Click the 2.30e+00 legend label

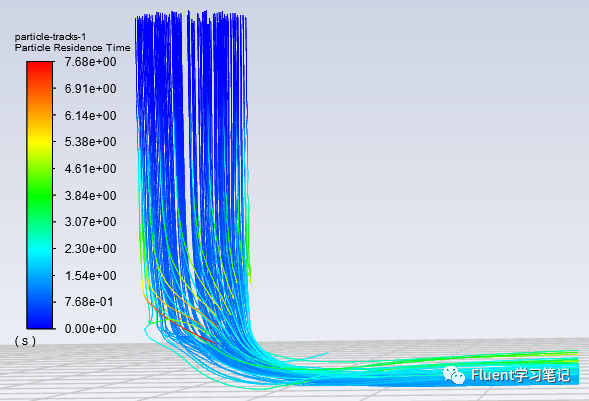point(90,249)
